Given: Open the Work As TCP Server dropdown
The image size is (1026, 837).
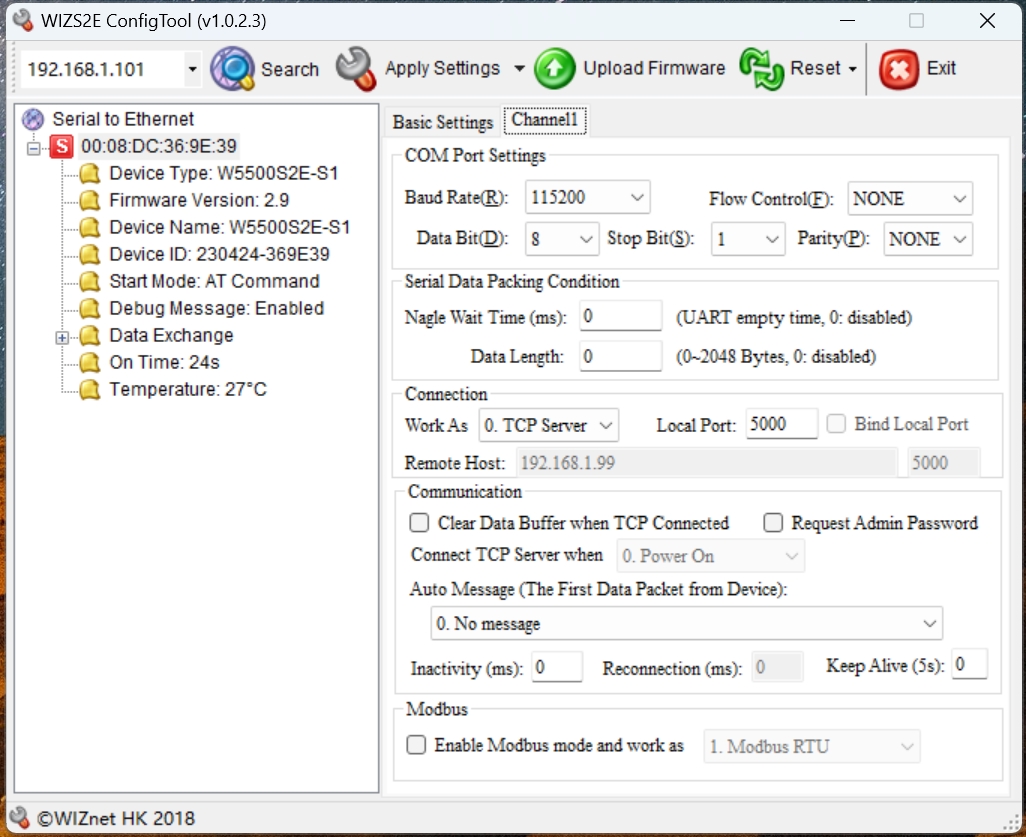Looking at the screenshot, I should 548,425.
